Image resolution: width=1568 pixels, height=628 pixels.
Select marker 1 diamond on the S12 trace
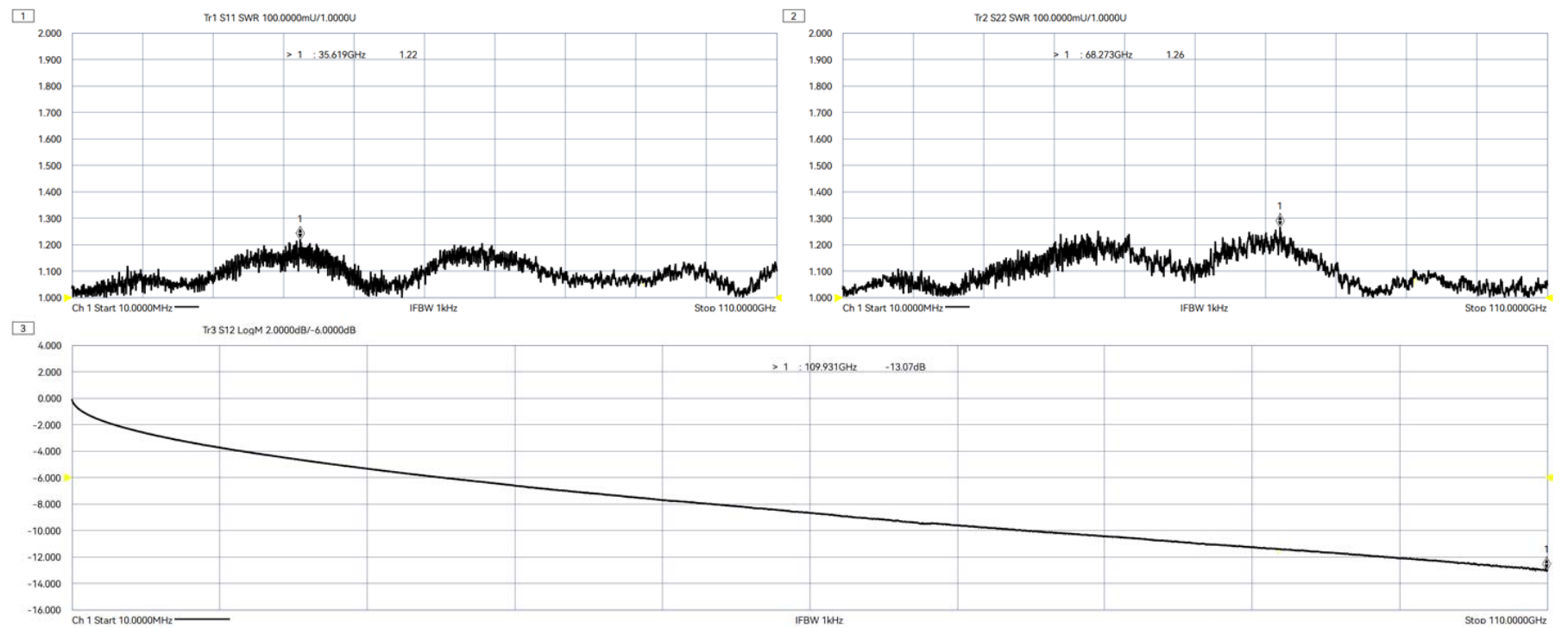tap(1546, 564)
